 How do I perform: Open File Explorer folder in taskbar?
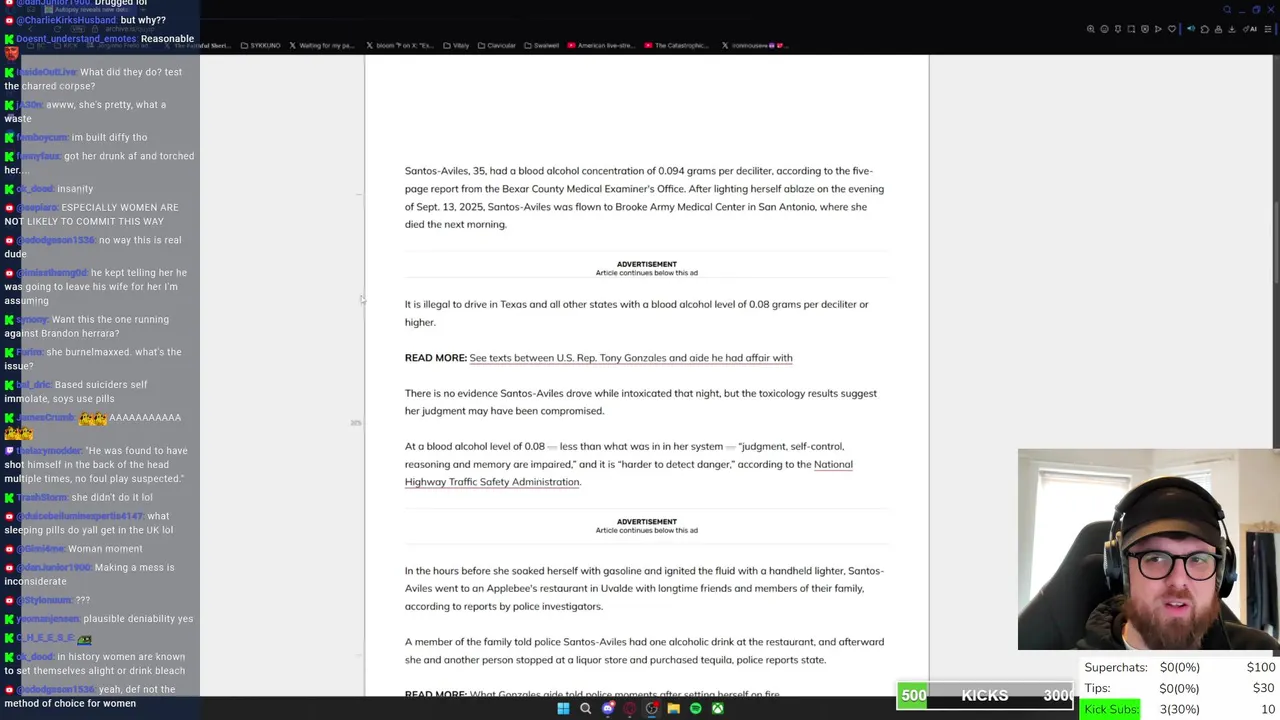coord(673,709)
